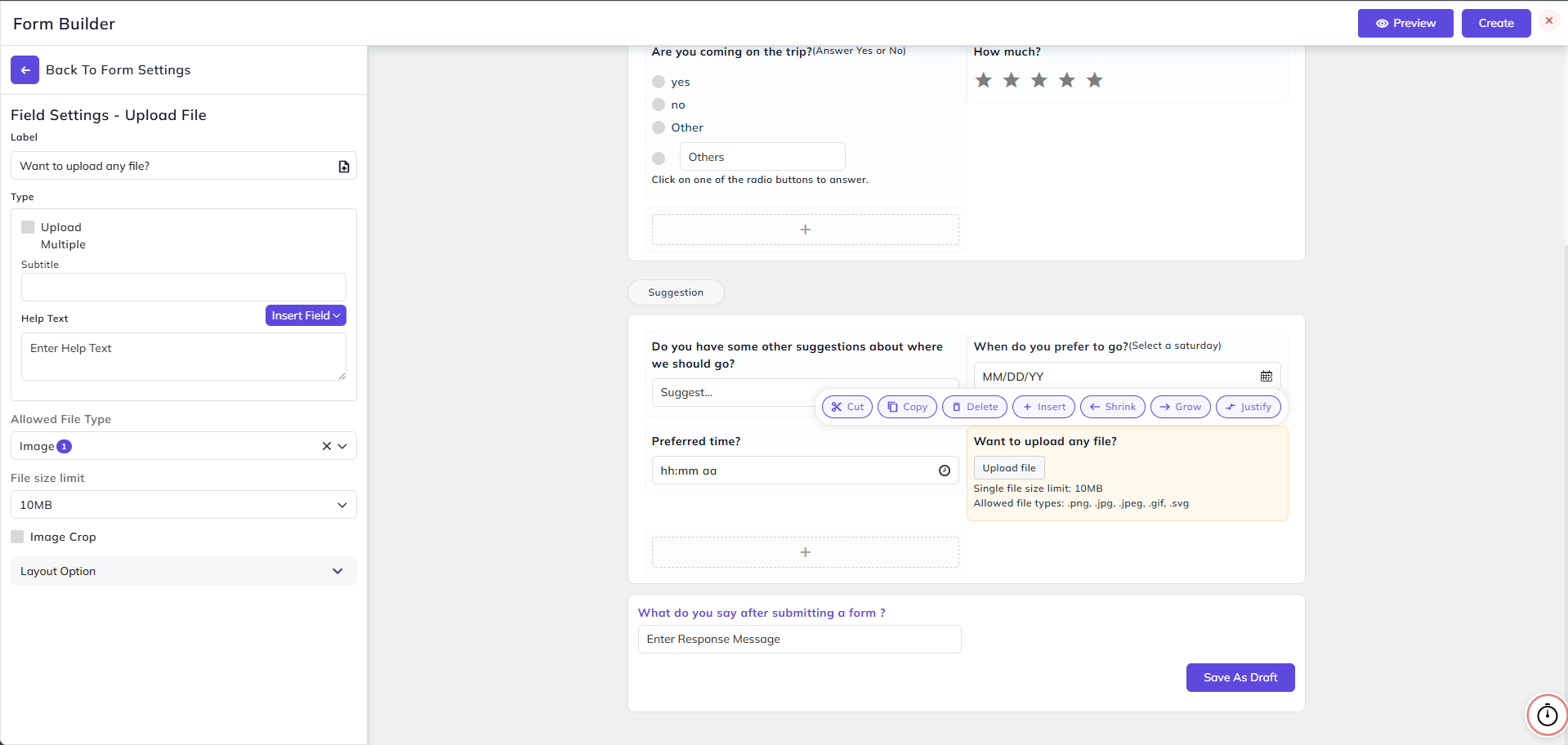
Task: Click the third rating star
Action: 1039,80
